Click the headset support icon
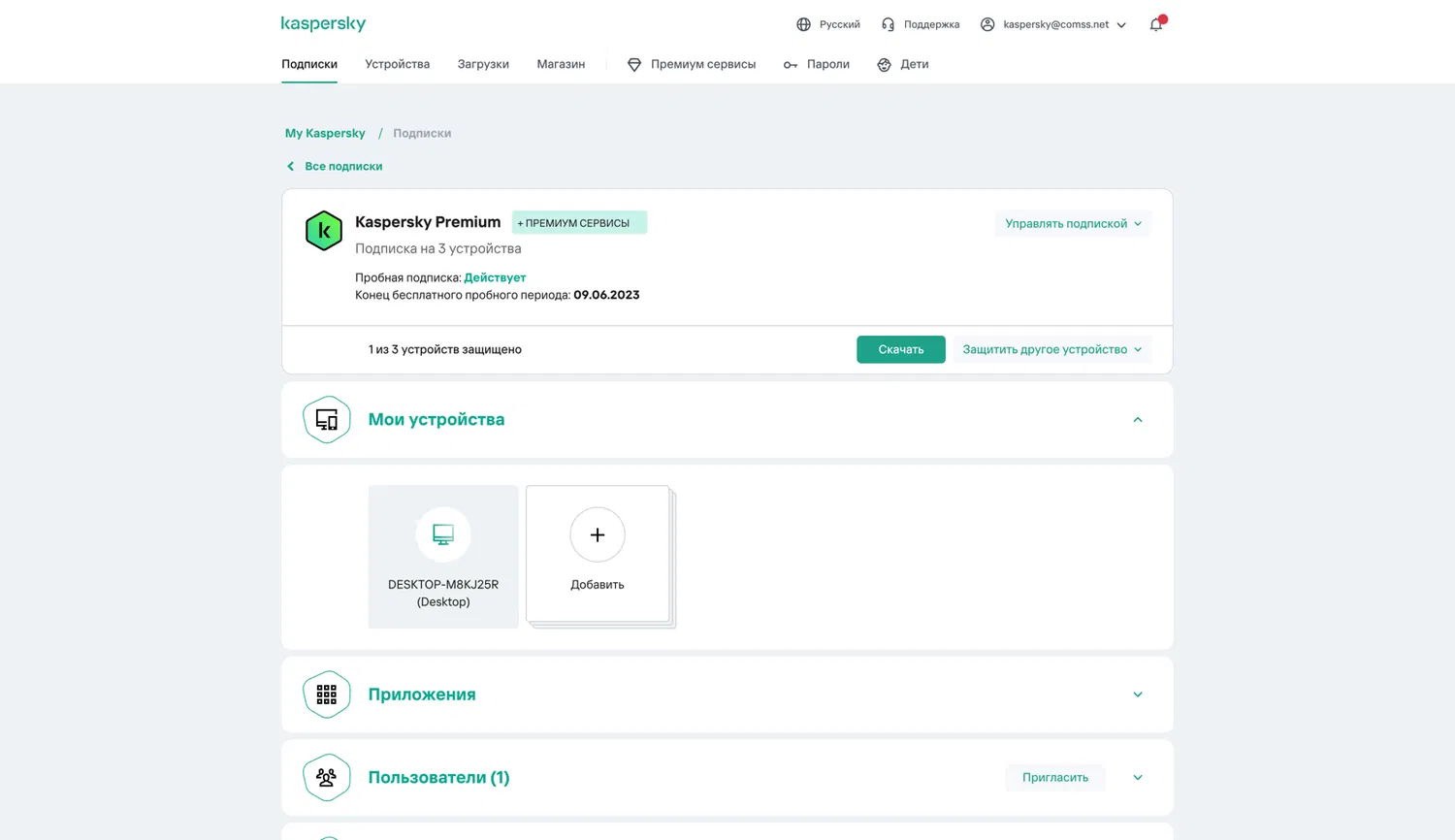 coord(888,24)
